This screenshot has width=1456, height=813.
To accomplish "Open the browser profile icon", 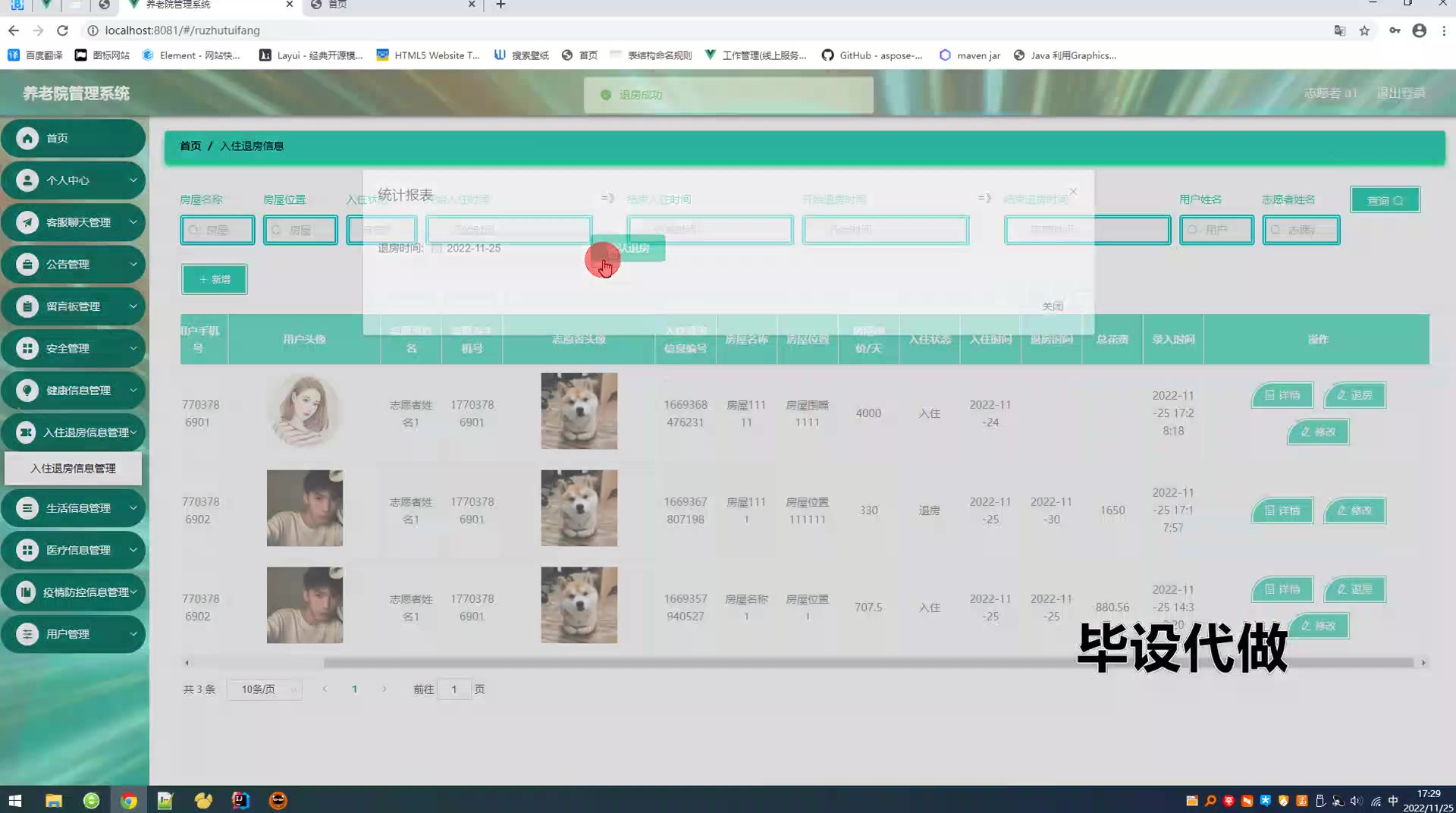I will click(1420, 30).
